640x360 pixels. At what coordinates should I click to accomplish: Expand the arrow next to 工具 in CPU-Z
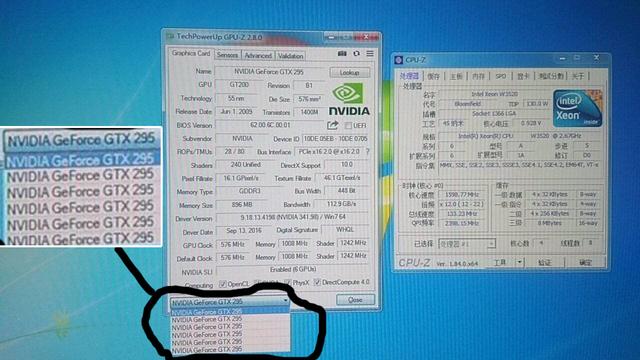tap(520, 262)
